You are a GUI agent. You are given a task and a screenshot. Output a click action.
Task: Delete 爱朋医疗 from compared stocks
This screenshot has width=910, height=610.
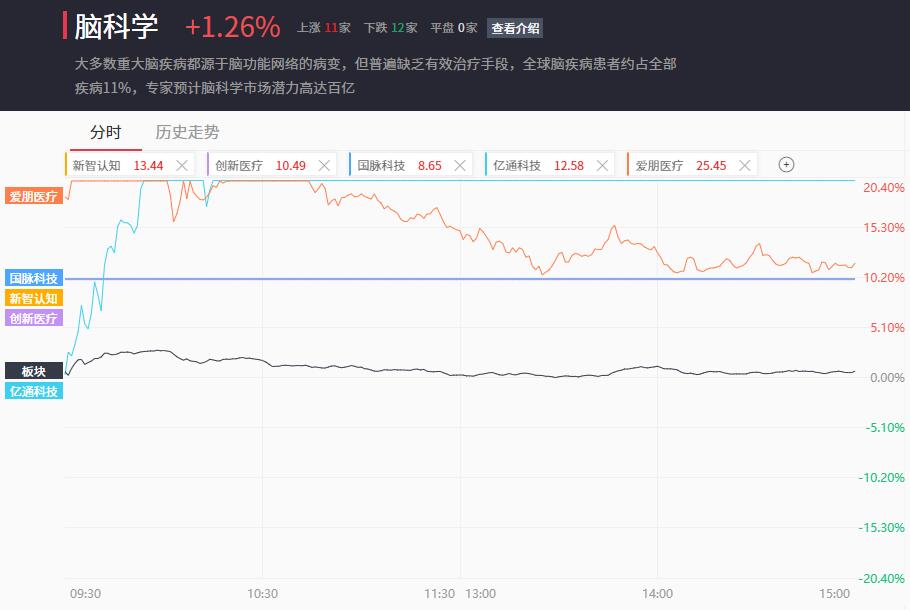[x=745, y=165]
